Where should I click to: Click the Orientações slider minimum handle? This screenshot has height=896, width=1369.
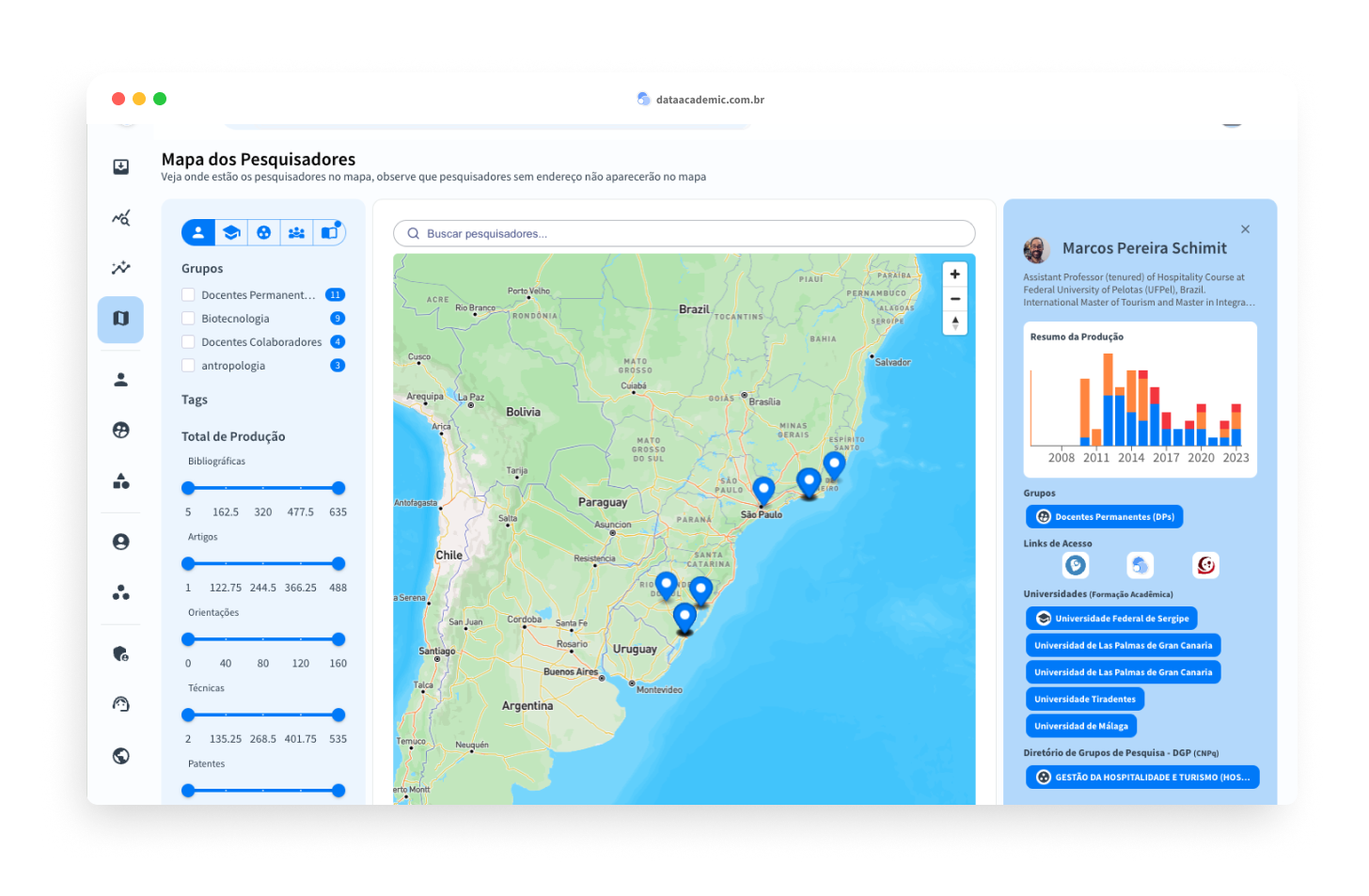188,639
